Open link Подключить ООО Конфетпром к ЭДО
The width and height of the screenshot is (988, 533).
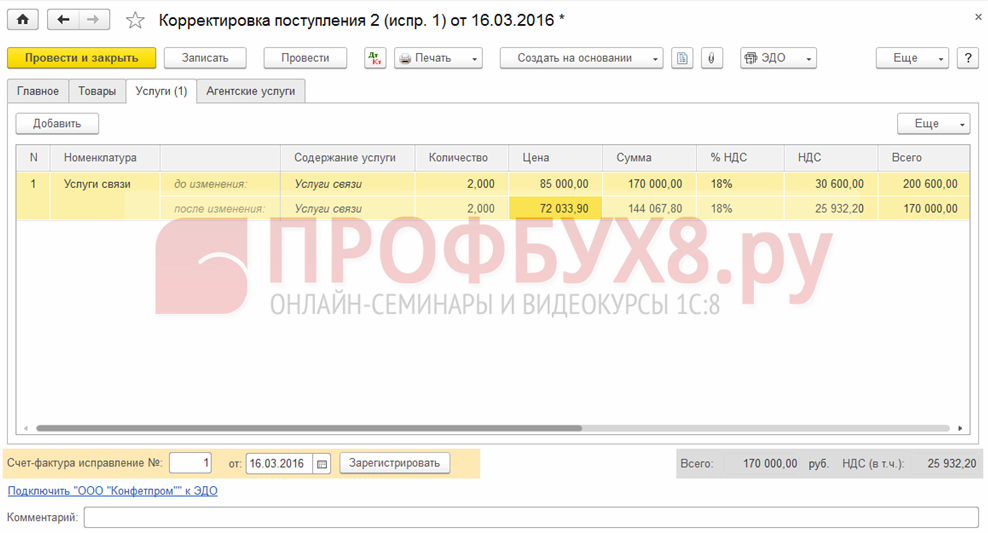click(x=112, y=491)
